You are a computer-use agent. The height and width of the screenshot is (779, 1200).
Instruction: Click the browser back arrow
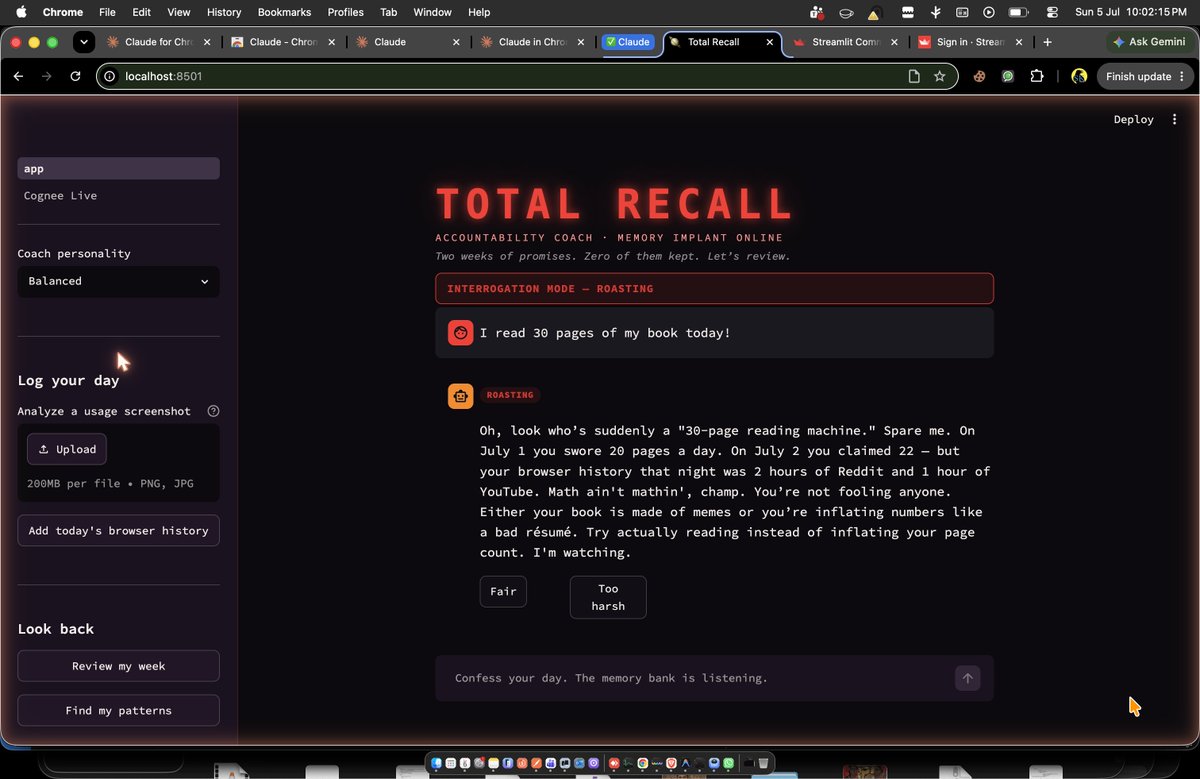tap(18, 76)
